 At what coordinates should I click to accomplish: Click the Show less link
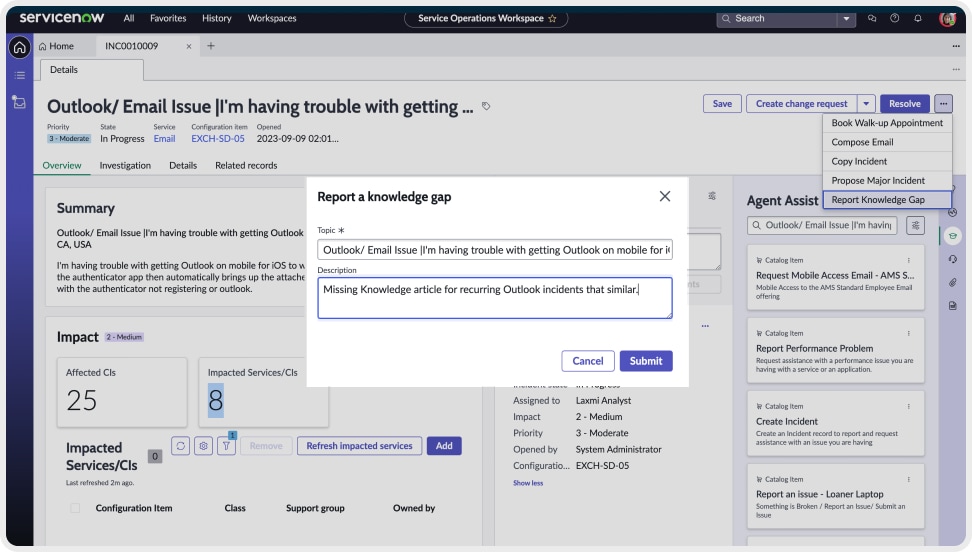(x=528, y=483)
